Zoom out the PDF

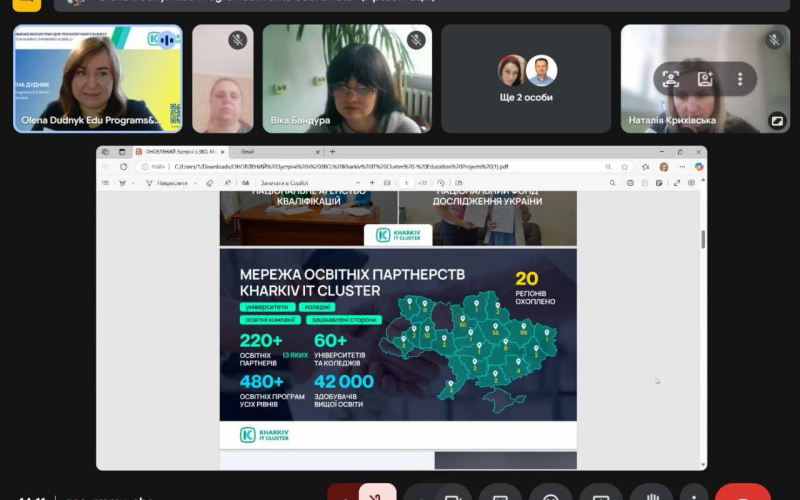click(358, 183)
